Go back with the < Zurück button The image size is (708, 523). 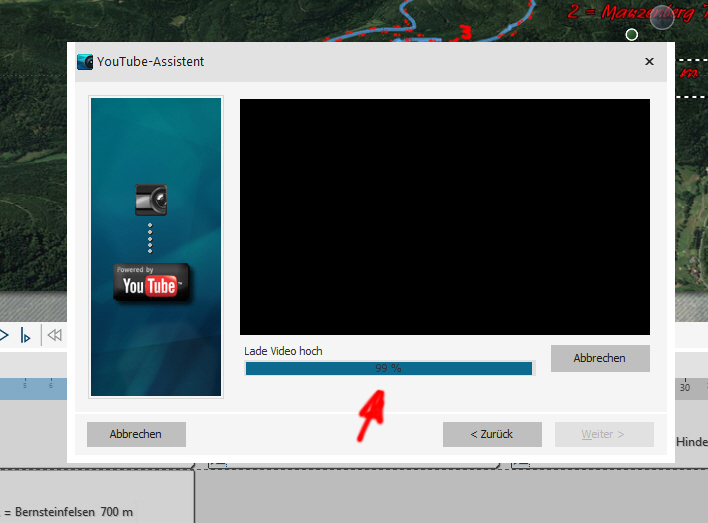point(492,434)
